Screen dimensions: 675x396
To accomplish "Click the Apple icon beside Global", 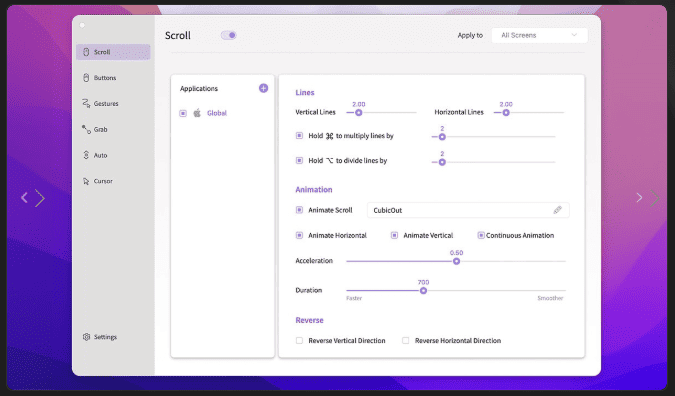I will pos(197,113).
